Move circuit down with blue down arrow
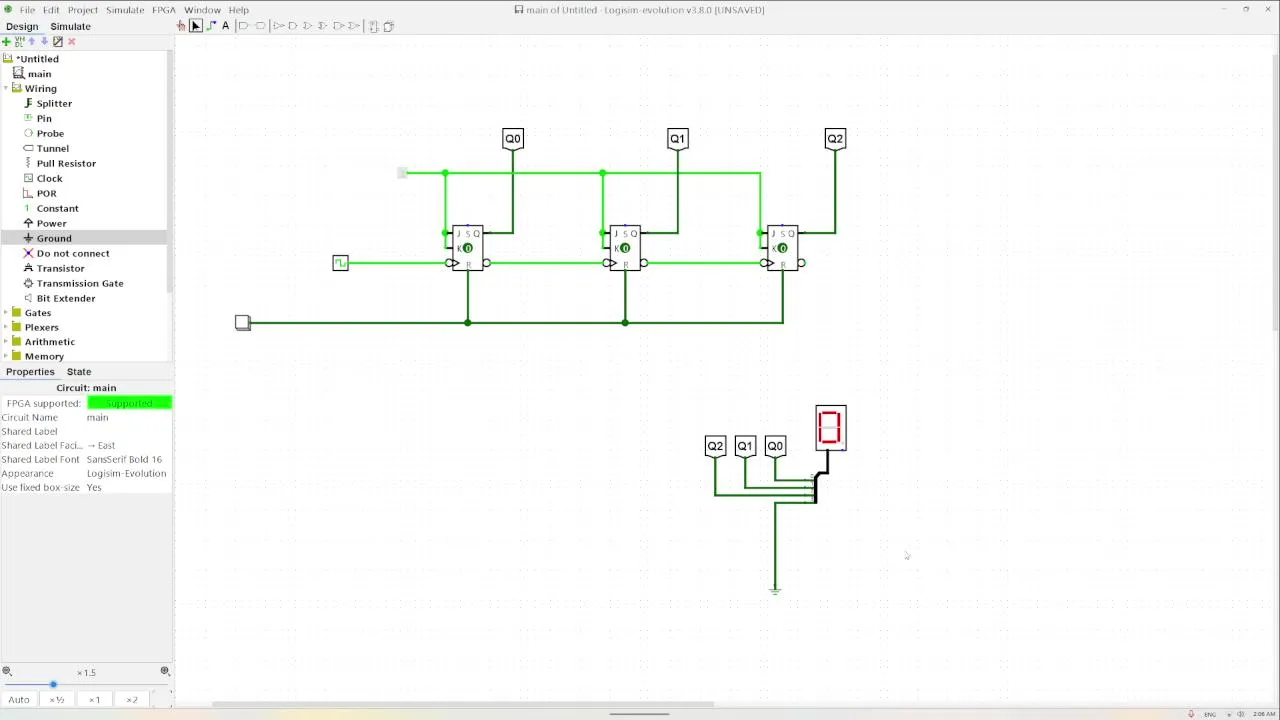The width and height of the screenshot is (1280, 720). coord(44,41)
